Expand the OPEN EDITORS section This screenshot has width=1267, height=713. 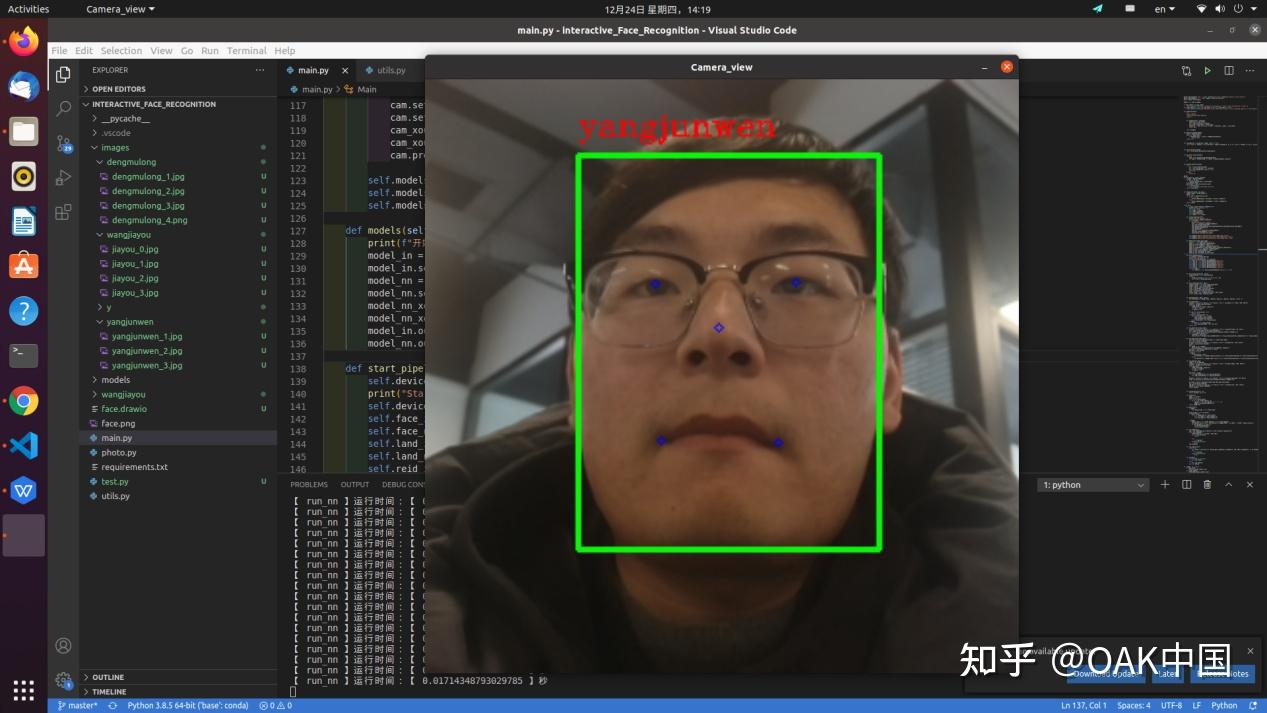coord(177,89)
